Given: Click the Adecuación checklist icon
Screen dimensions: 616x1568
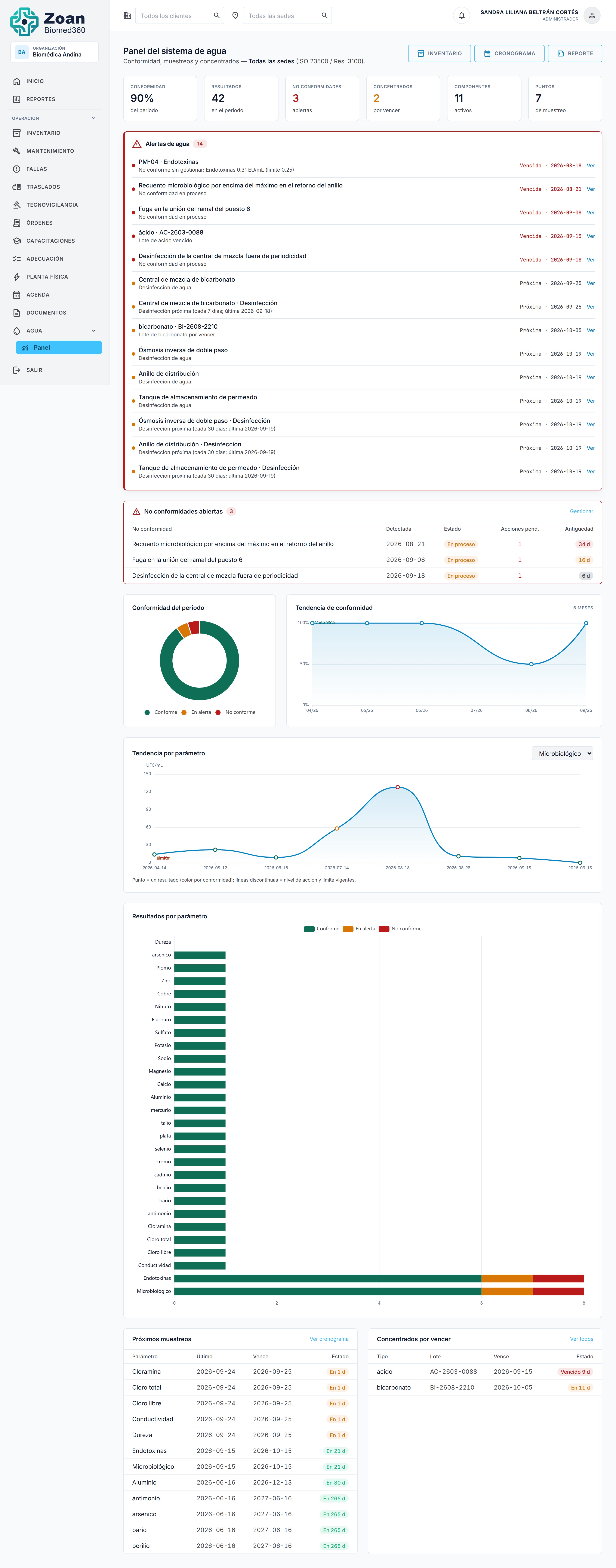Looking at the screenshot, I should point(16,259).
